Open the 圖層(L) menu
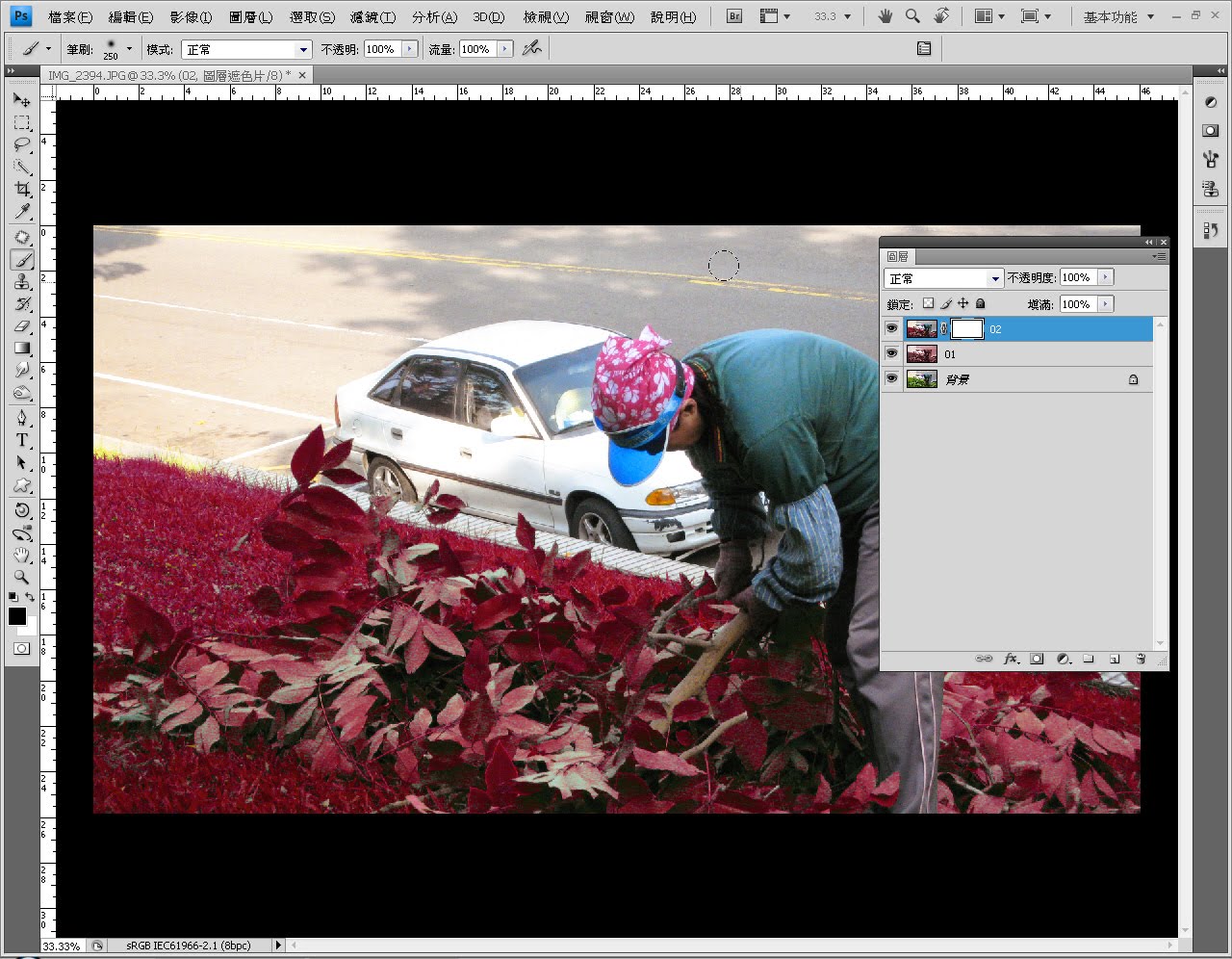 (250, 17)
